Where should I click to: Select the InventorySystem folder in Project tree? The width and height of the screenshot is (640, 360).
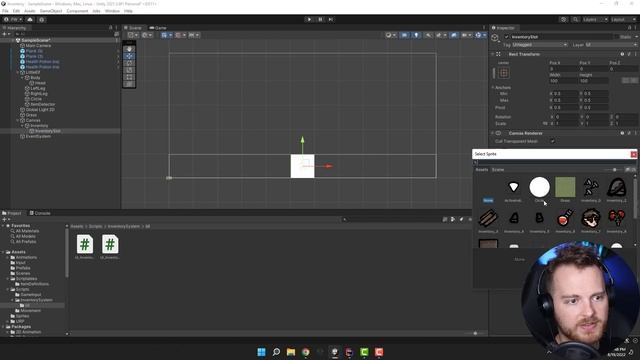[36, 300]
